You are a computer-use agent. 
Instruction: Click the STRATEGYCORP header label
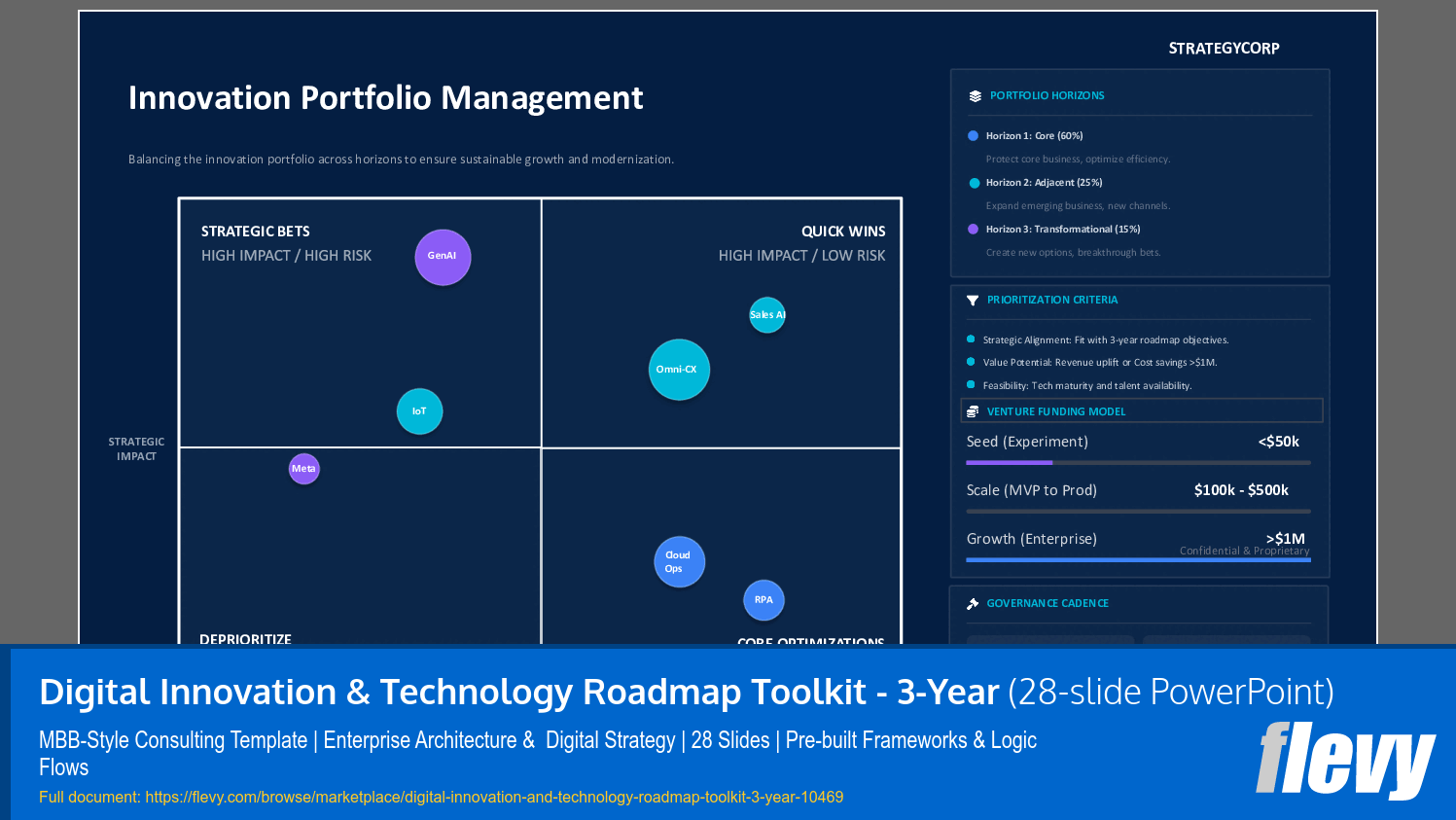(1224, 48)
